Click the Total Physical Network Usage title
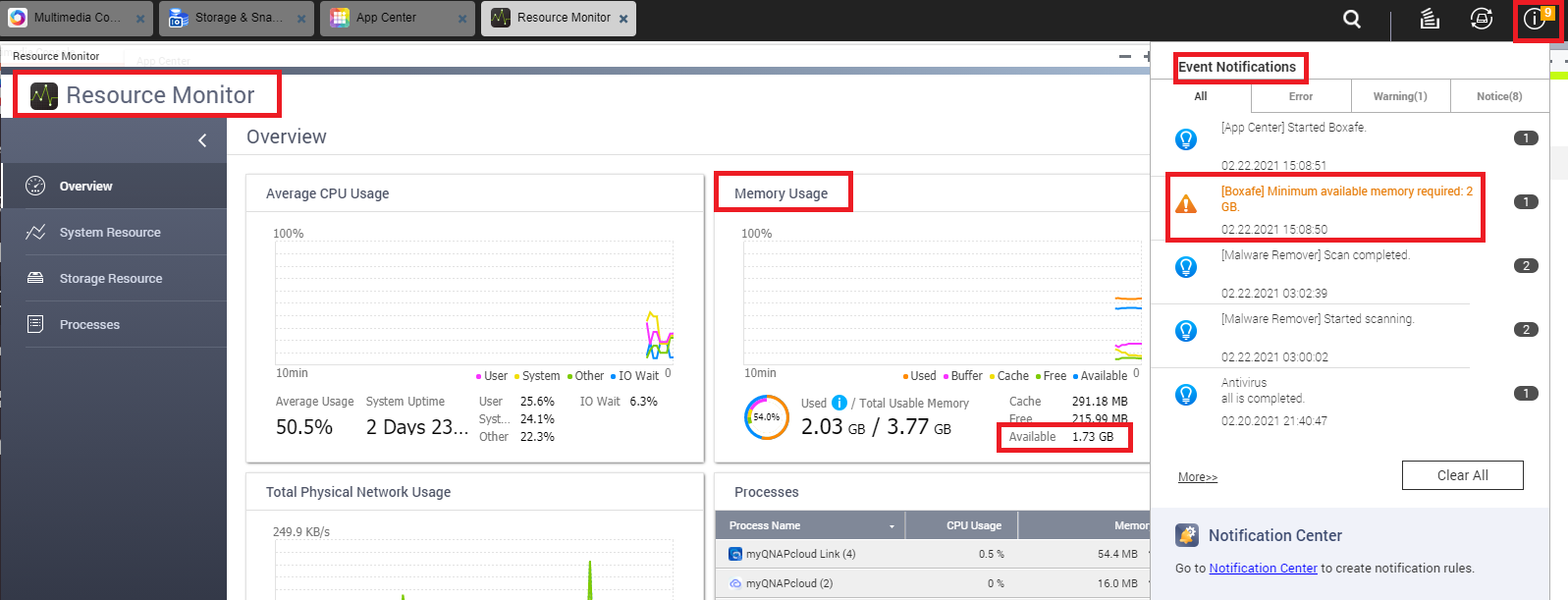 [x=358, y=492]
